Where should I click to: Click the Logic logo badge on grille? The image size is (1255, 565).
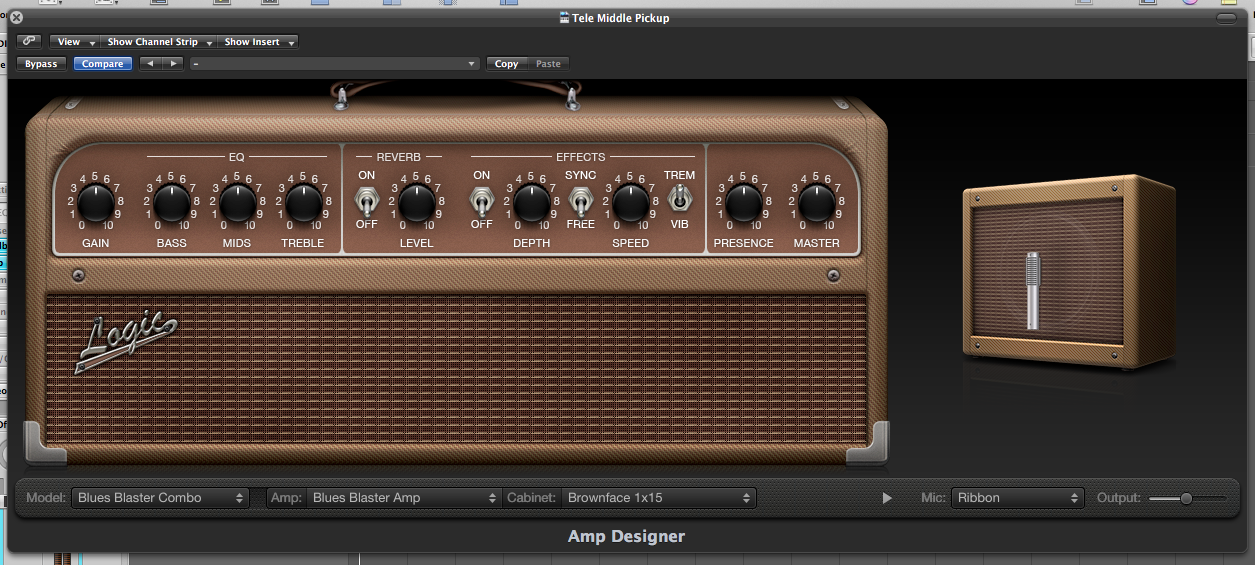pos(128,341)
